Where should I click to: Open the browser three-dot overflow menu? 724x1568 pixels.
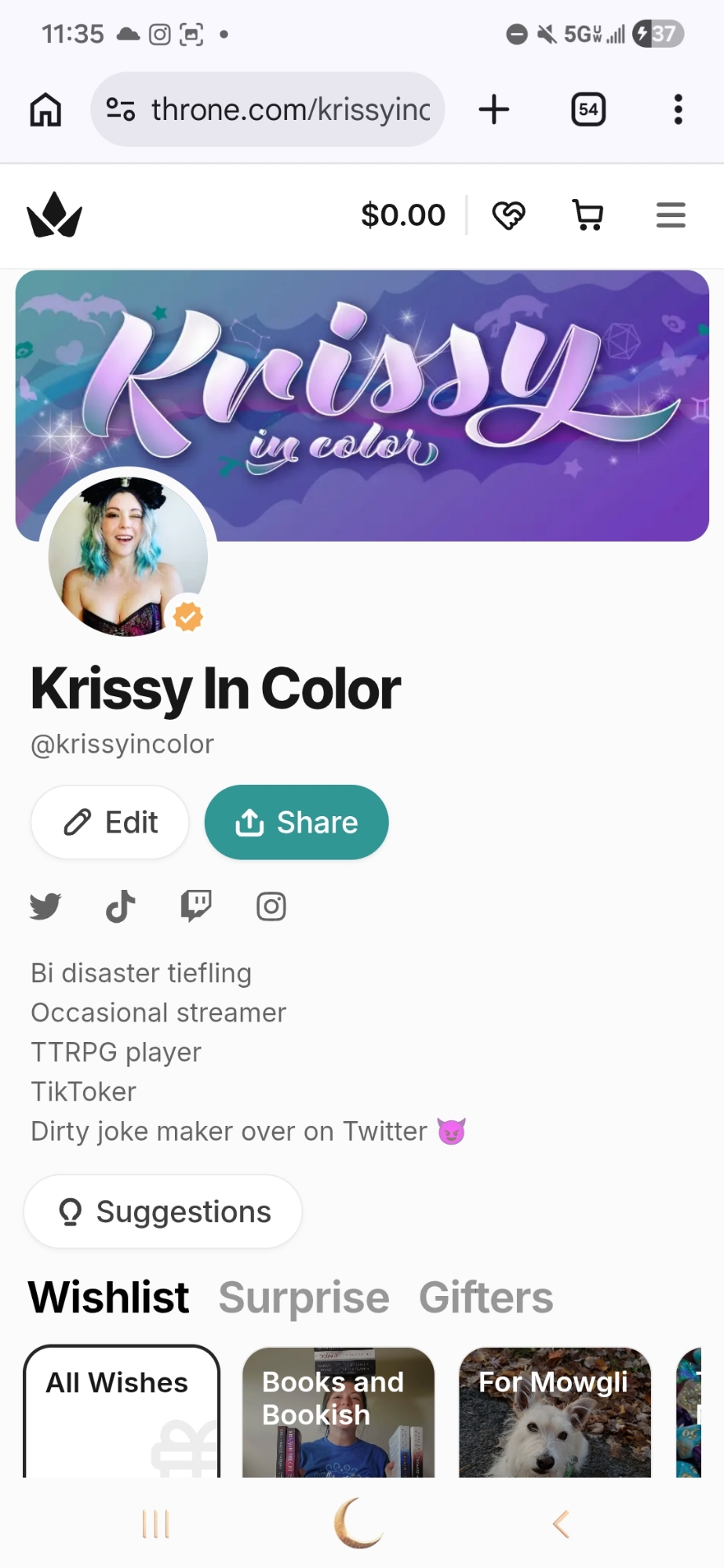[679, 110]
